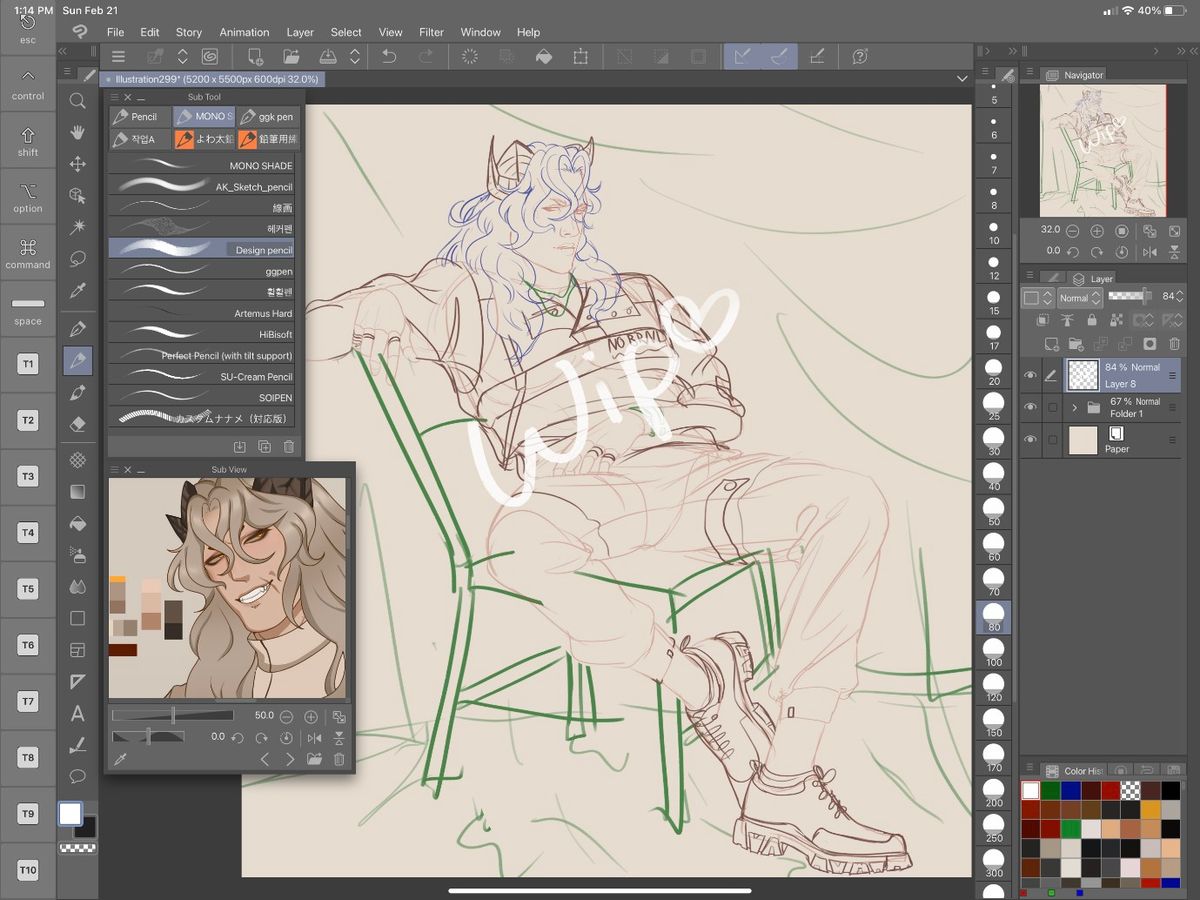This screenshot has width=1200, height=900.
Task: Toggle Snap to ruler in command bar
Action: [742, 57]
